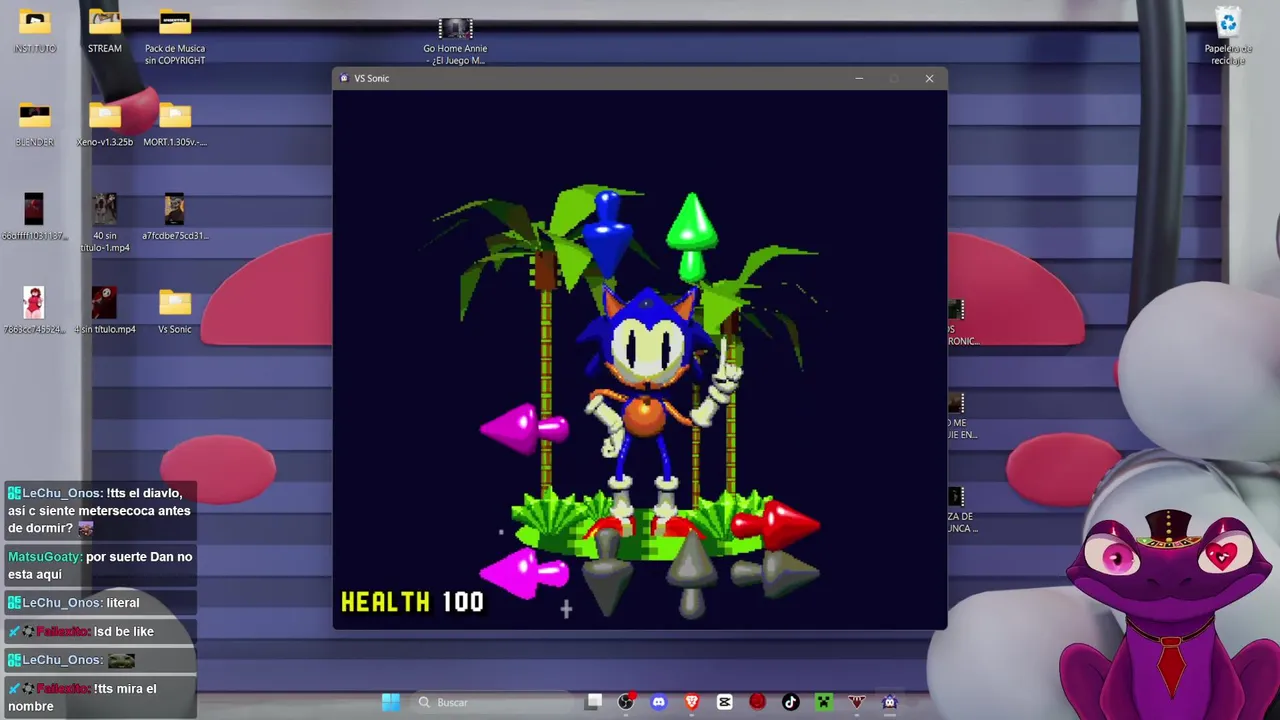Image resolution: width=1280 pixels, height=720 pixels.
Task: Switch to VS Sonic taskbar icon
Action: pyautogui.click(x=890, y=702)
